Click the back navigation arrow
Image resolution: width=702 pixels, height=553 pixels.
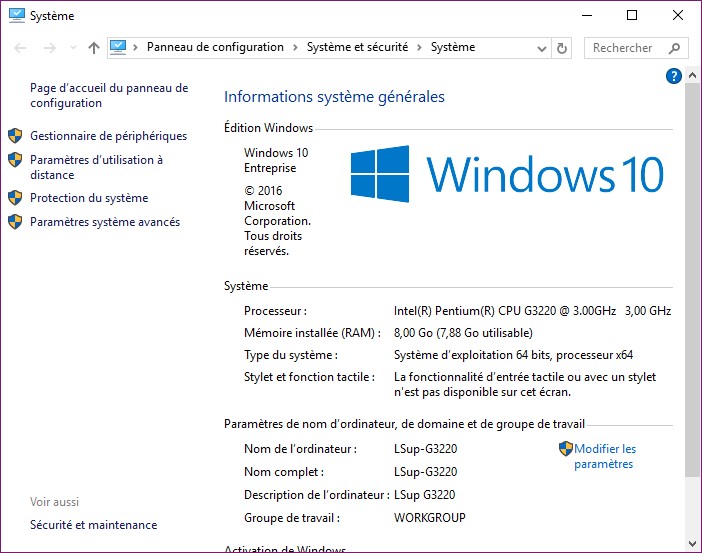coord(20,47)
